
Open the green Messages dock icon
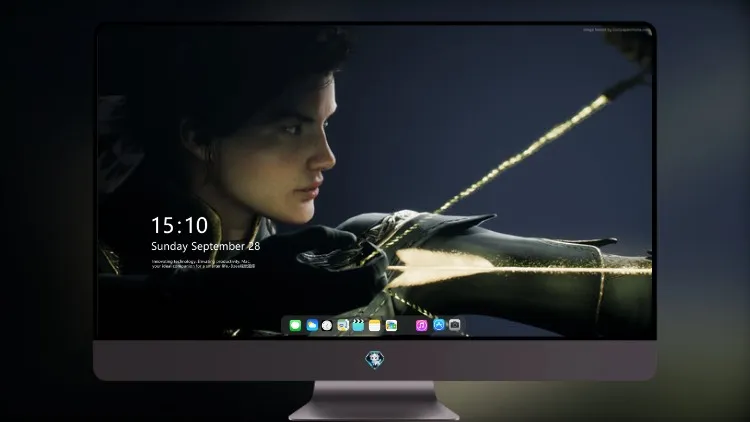point(295,325)
